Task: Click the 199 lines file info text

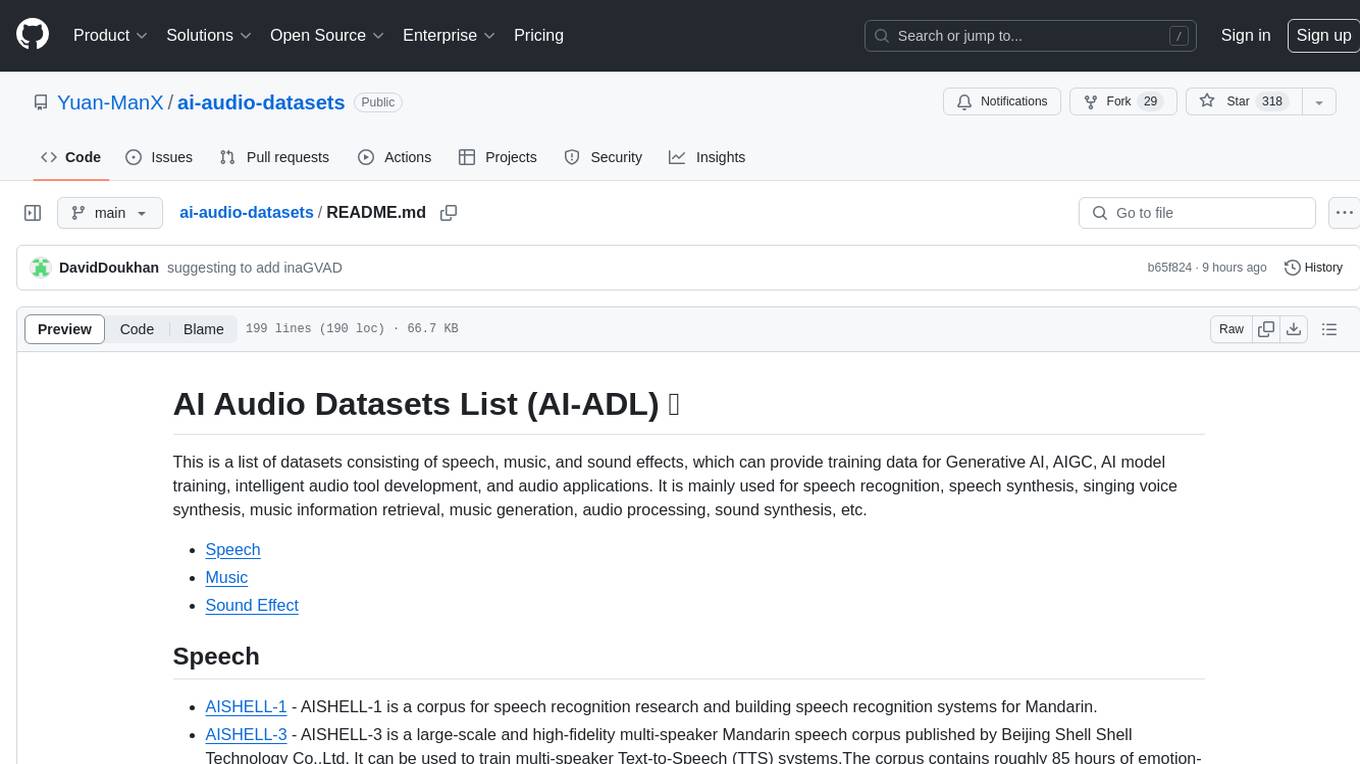Action: 352,329
